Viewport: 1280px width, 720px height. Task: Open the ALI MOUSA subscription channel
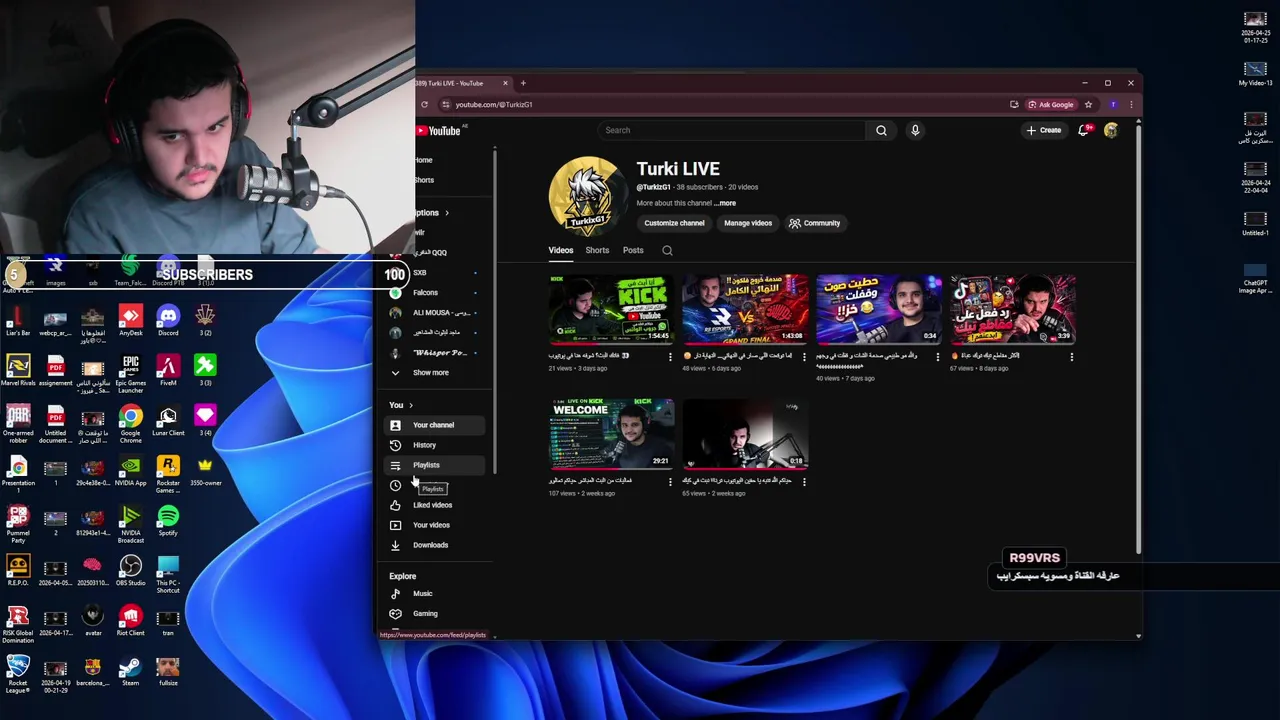tap(436, 313)
